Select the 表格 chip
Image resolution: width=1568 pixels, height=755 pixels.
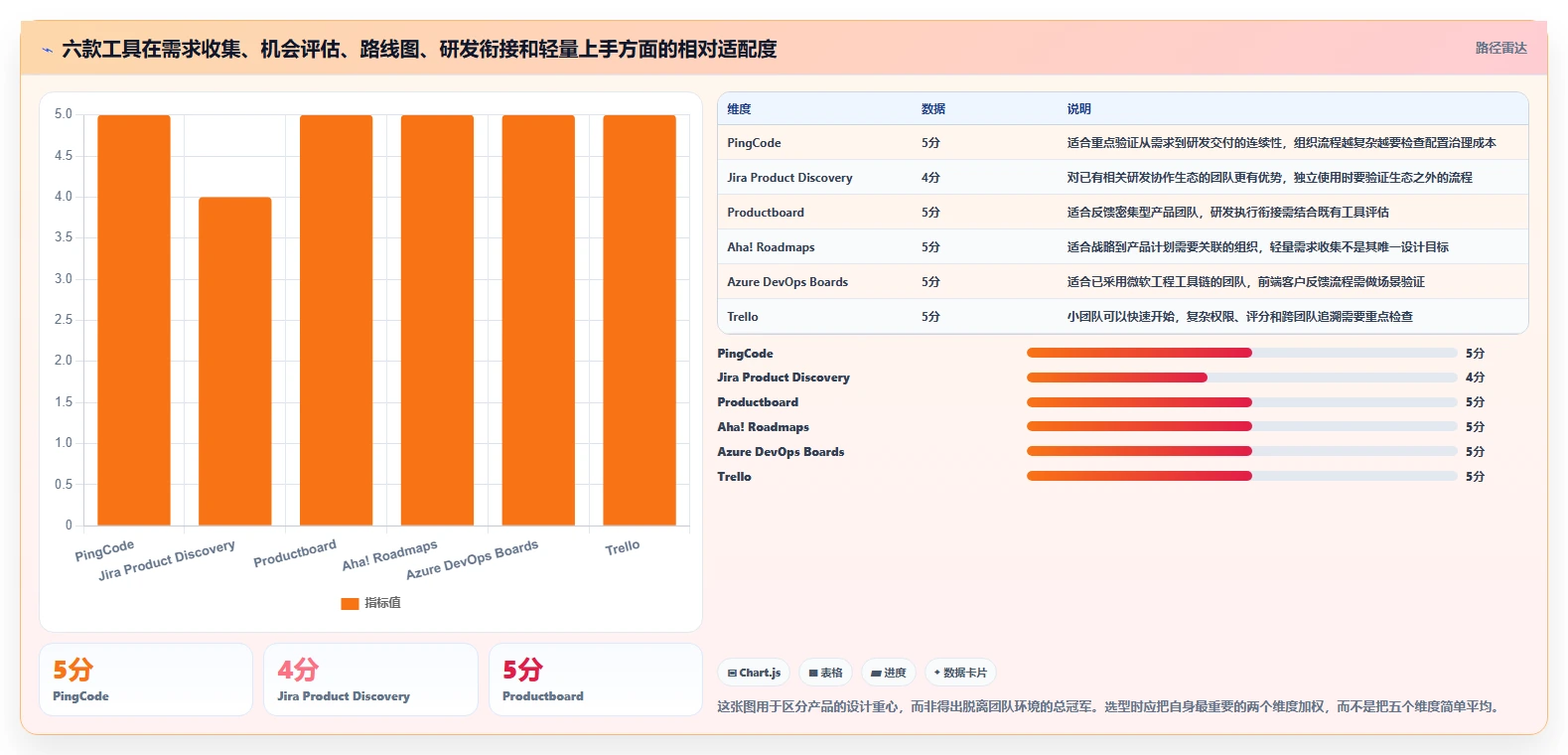click(x=825, y=673)
